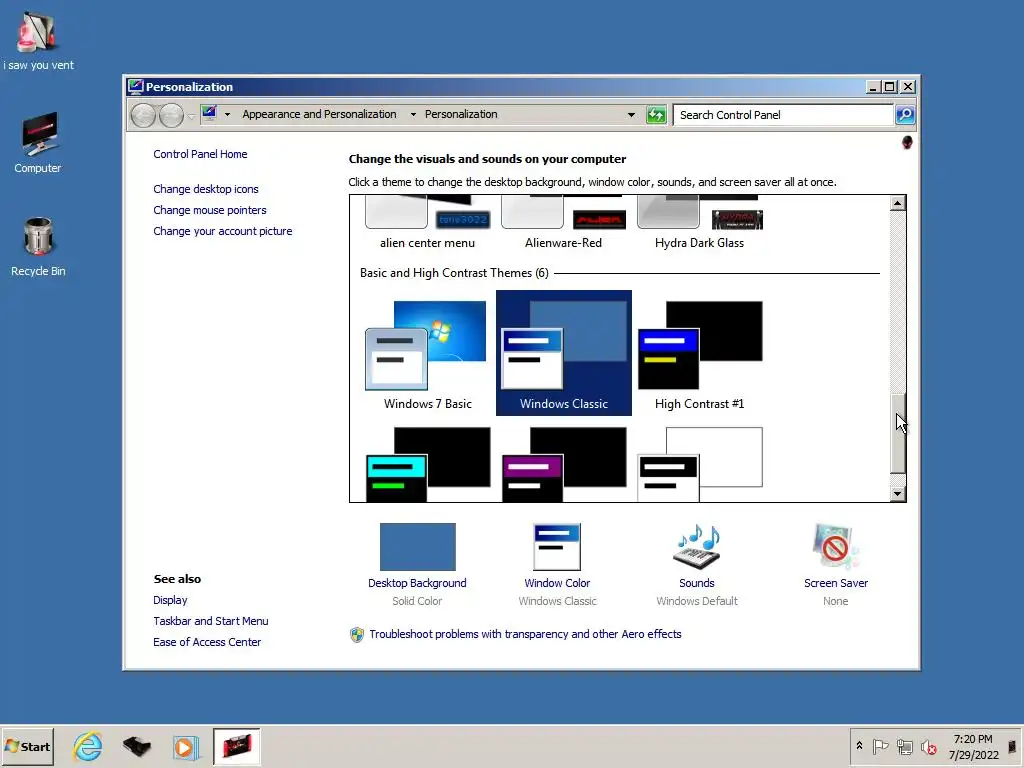The image size is (1024, 768).
Task: Open Change desktop icons link
Action: point(206,189)
